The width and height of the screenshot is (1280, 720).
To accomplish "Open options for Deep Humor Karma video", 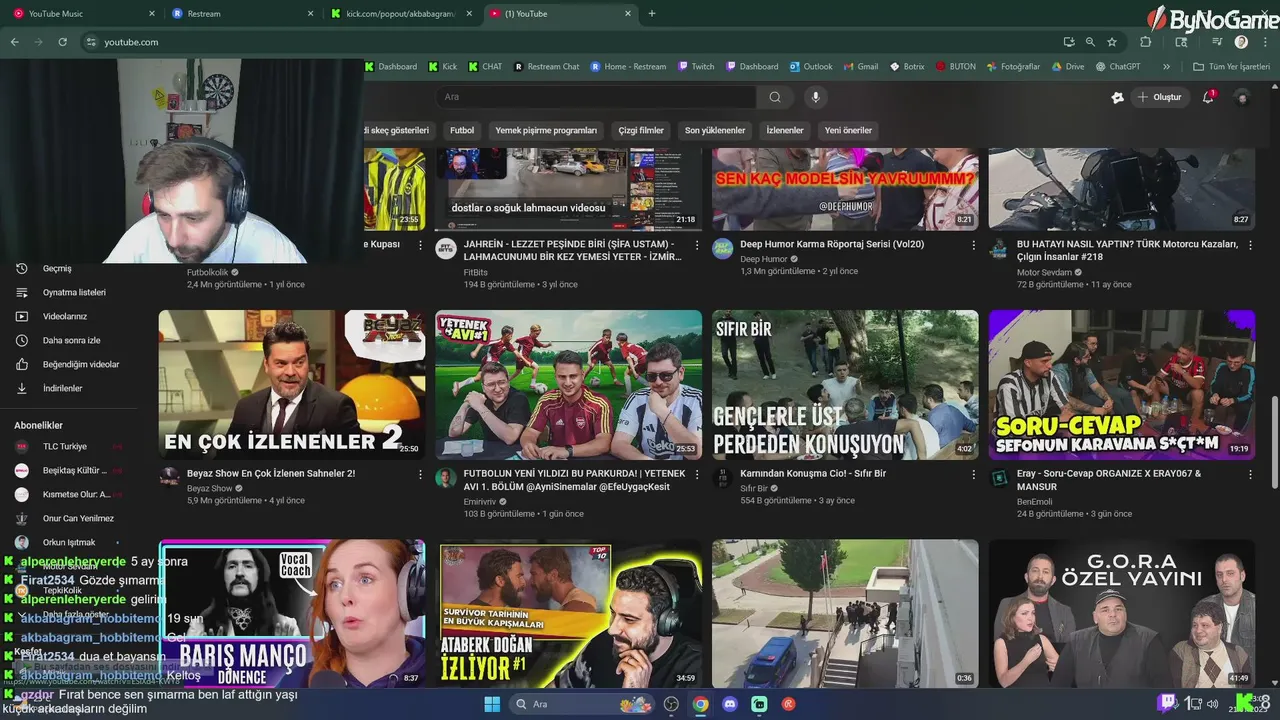I will 974,245.
